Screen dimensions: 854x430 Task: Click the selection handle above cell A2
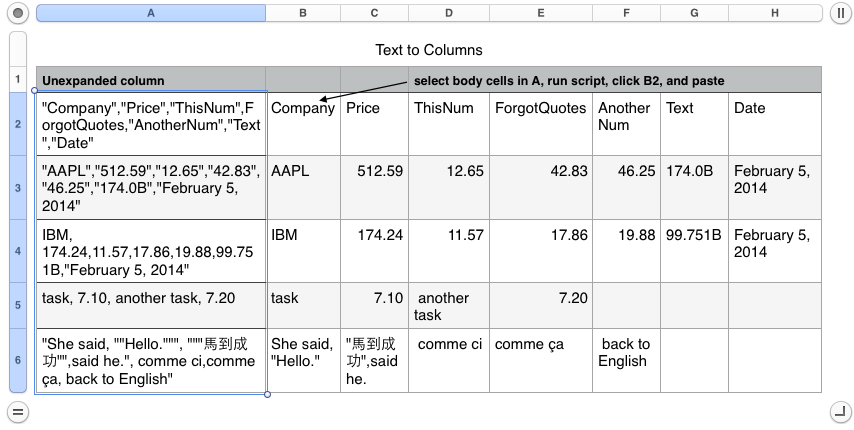click(x=35, y=91)
